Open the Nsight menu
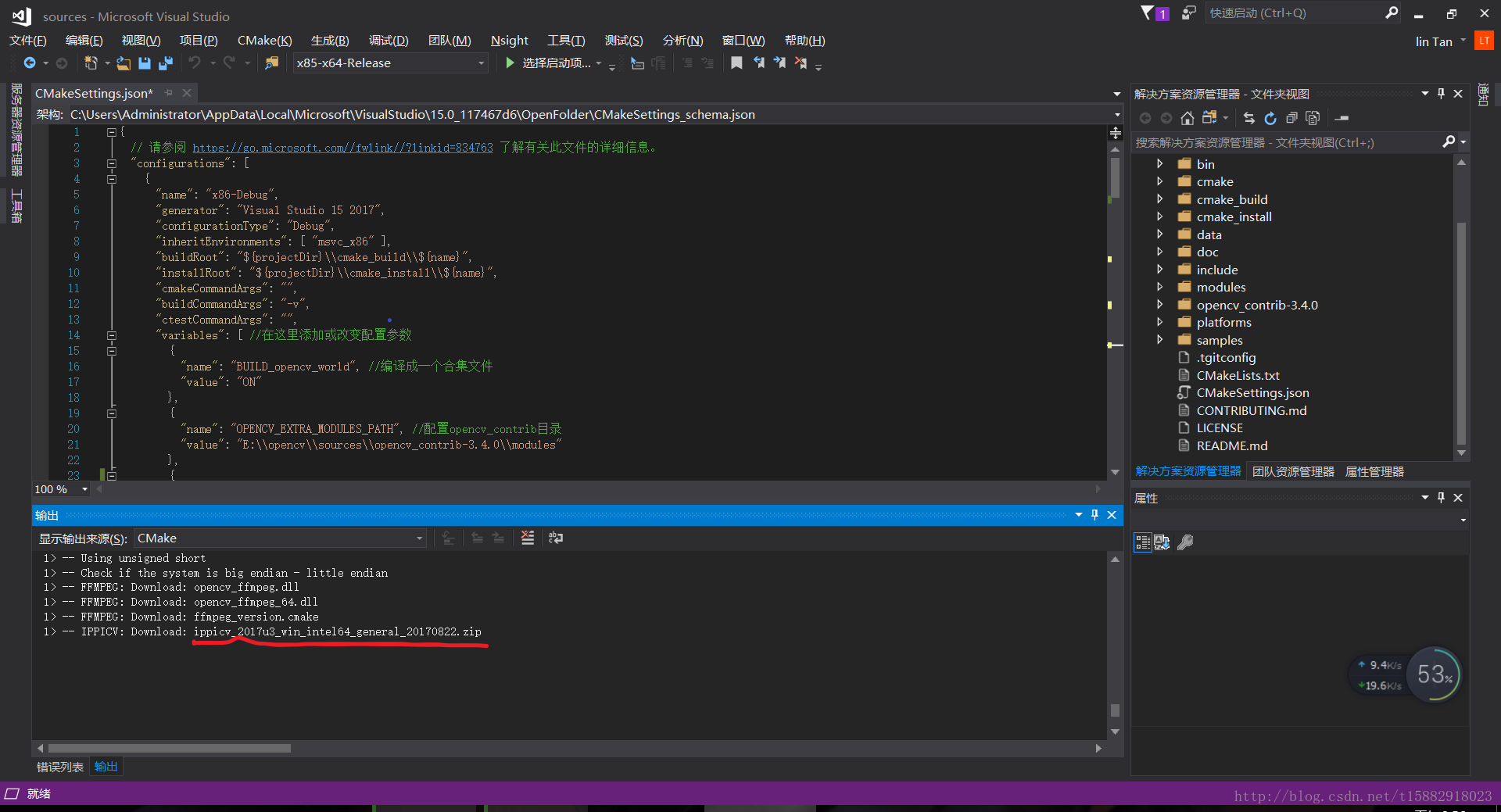 tap(509, 41)
